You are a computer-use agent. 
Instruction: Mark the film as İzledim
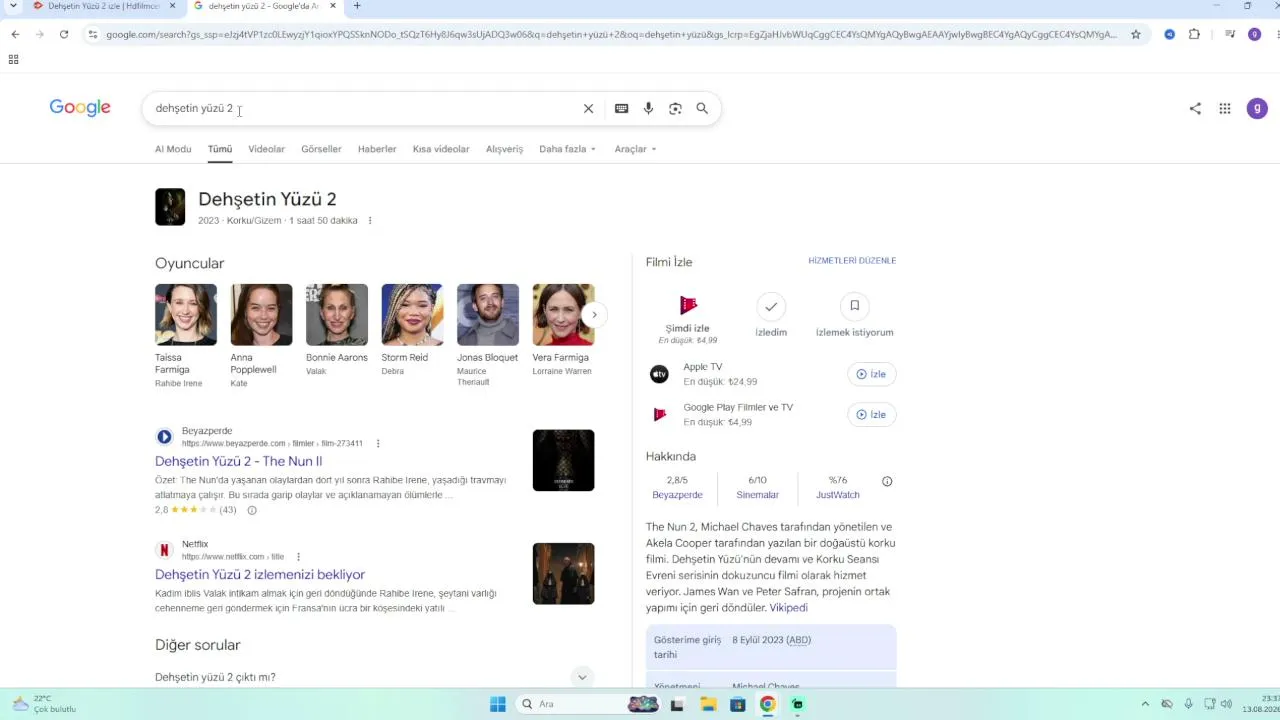coord(771,306)
